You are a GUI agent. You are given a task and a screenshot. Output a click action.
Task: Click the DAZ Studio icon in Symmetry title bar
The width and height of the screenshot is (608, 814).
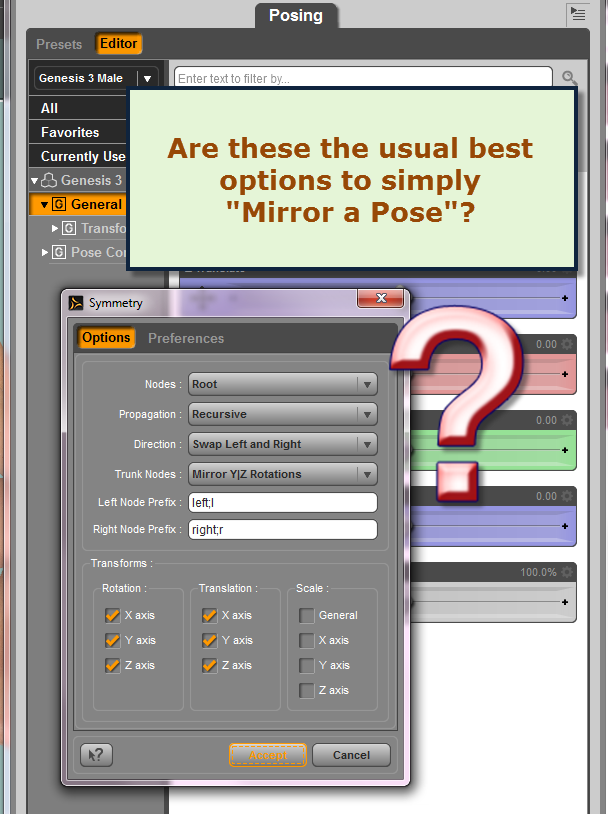click(x=76, y=303)
